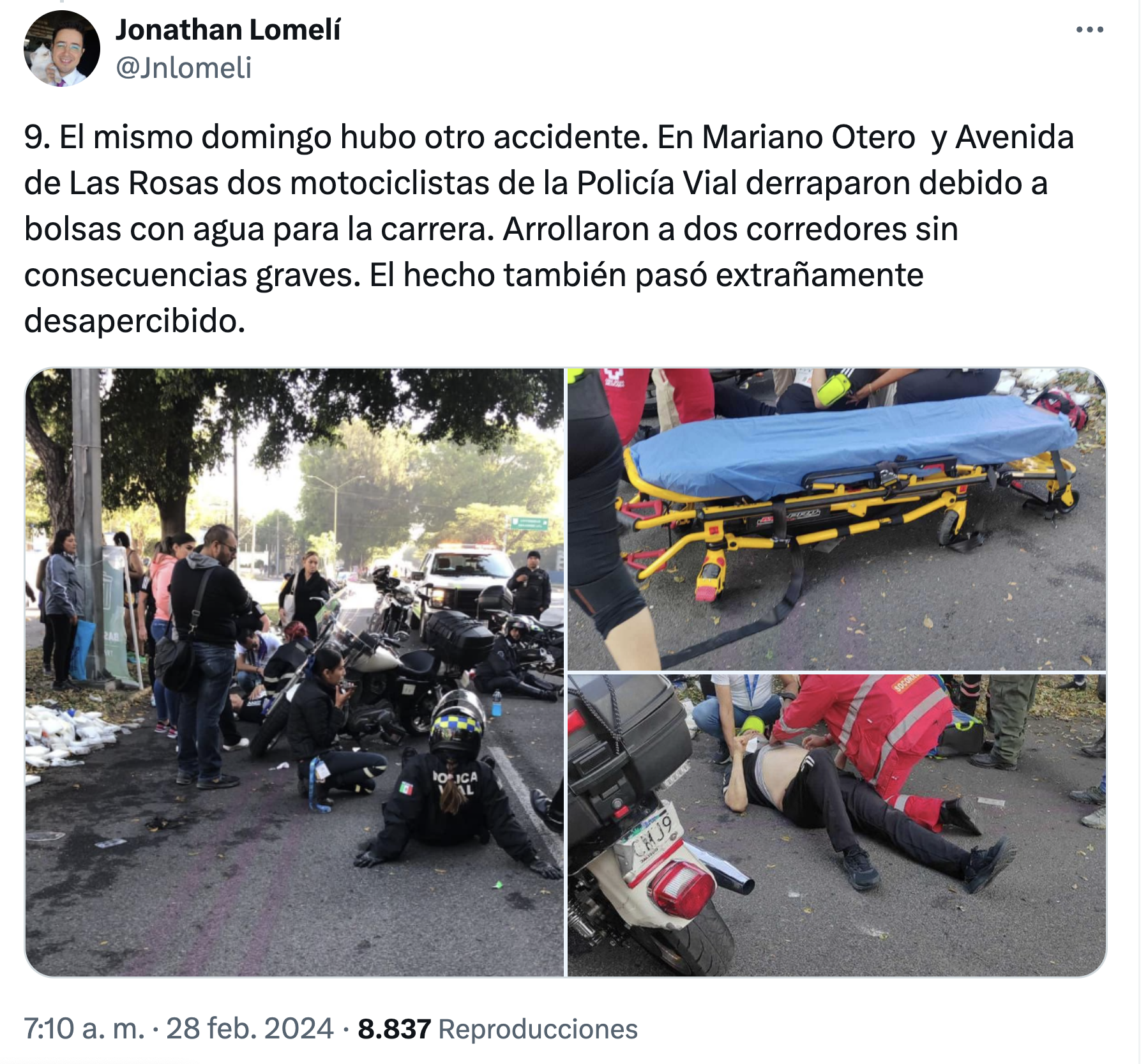The image size is (1148, 1064).
Task: Click the motorcycle tail light in the bottom-right photo
Action: (x=682, y=886)
